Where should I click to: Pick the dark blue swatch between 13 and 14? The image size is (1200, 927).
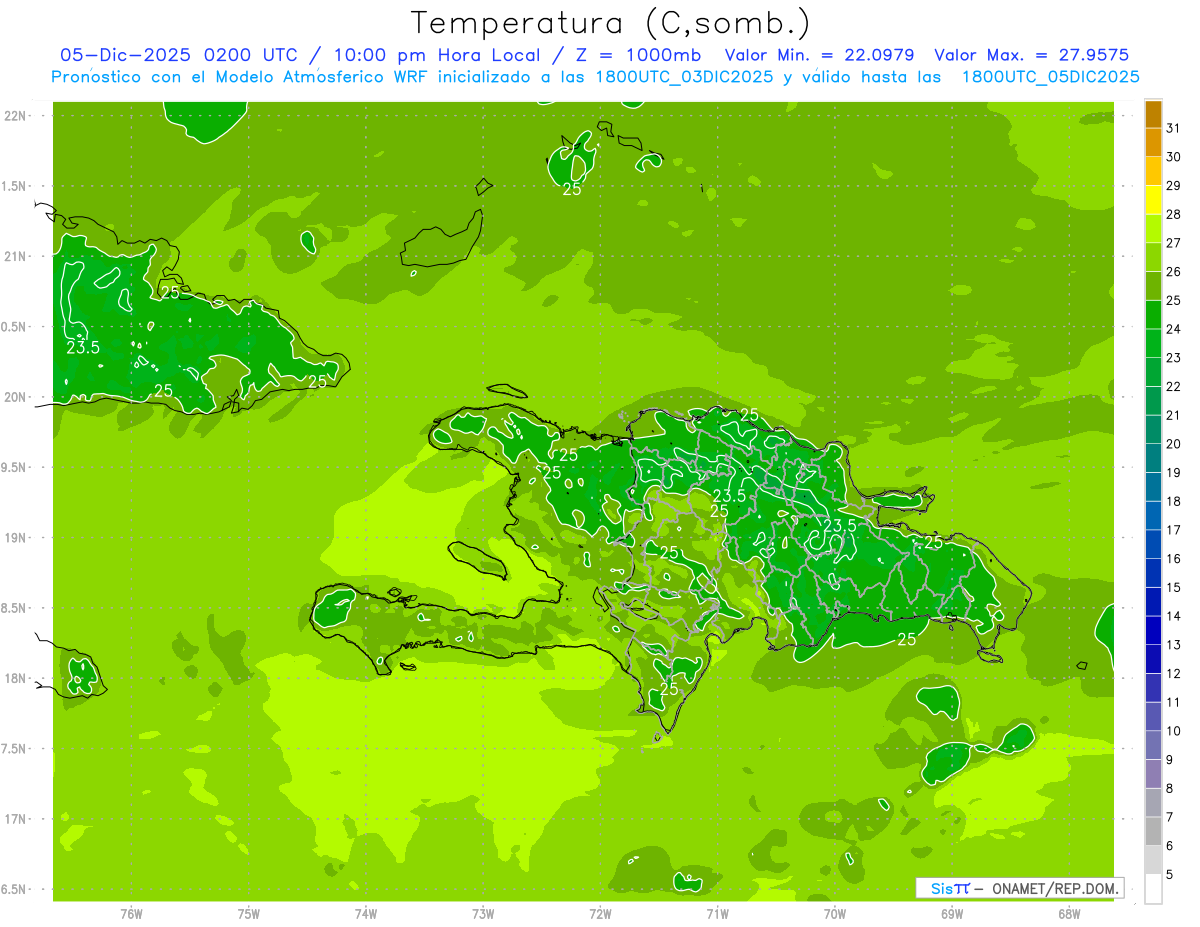click(x=1153, y=631)
